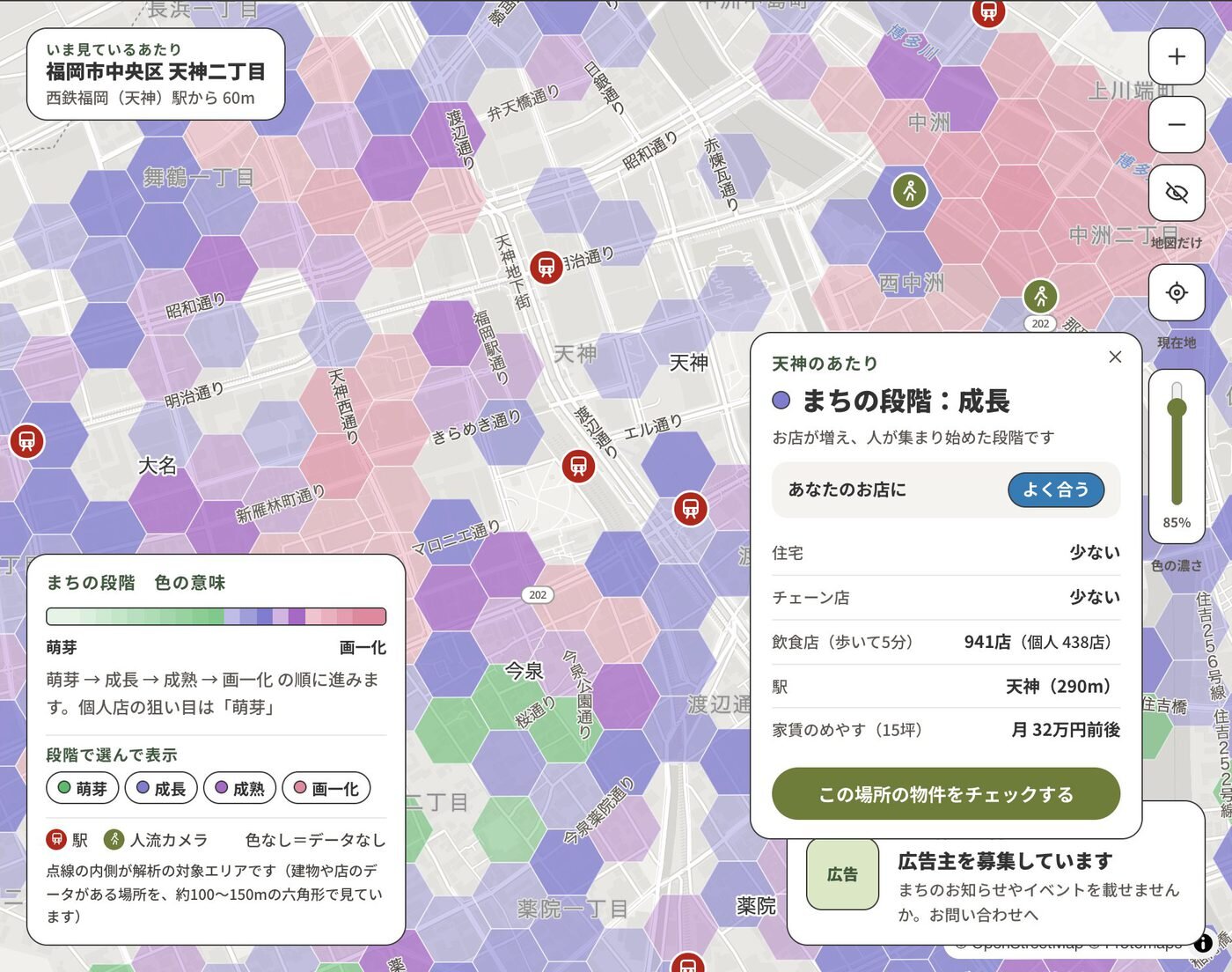The width and height of the screenshot is (1232, 972).
Task: Toggle the 成長 stage filter chip
Action: point(161,788)
